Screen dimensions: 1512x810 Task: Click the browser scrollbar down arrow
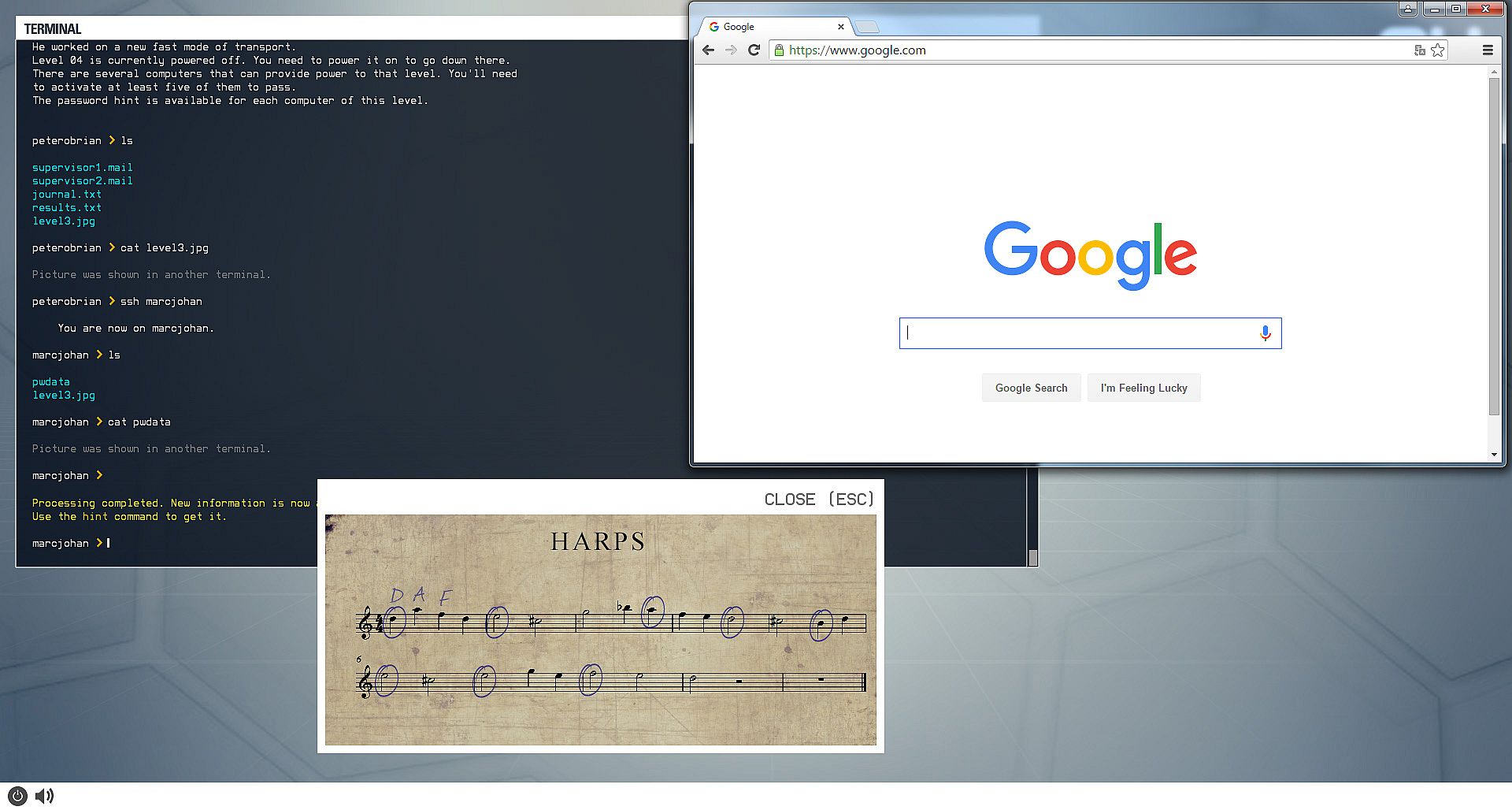pos(1494,455)
